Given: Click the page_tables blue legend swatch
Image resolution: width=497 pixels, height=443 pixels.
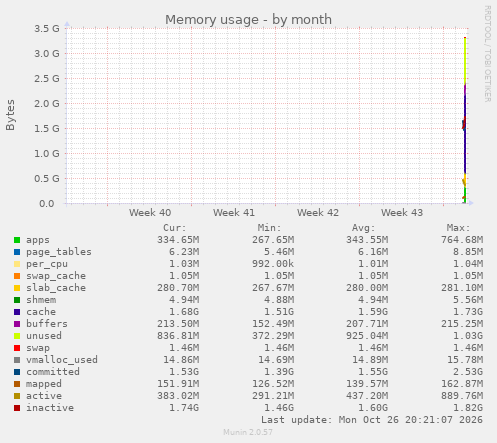Looking at the screenshot, I should click(17, 252).
